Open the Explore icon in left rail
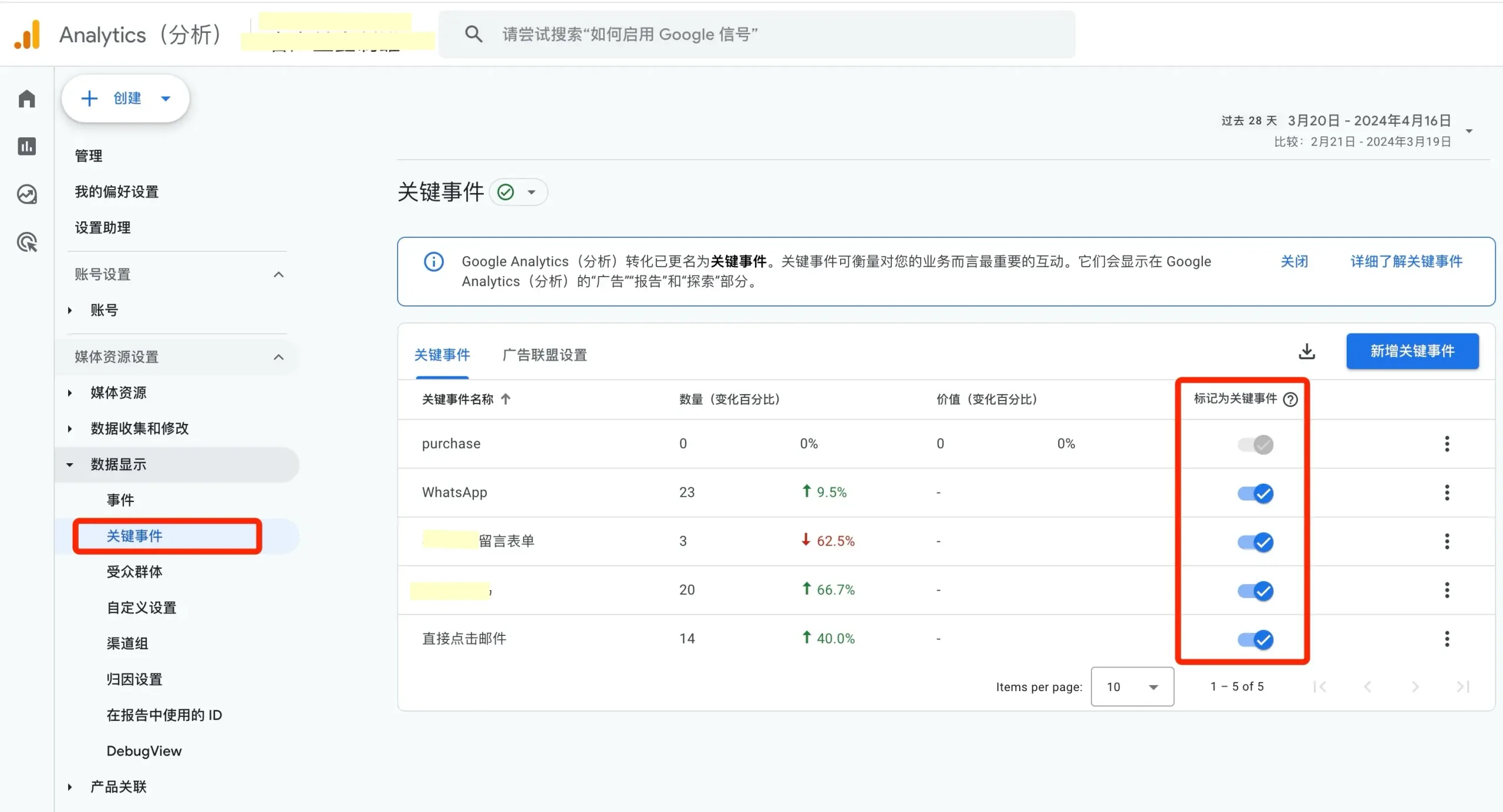 (x=27, y=194)
